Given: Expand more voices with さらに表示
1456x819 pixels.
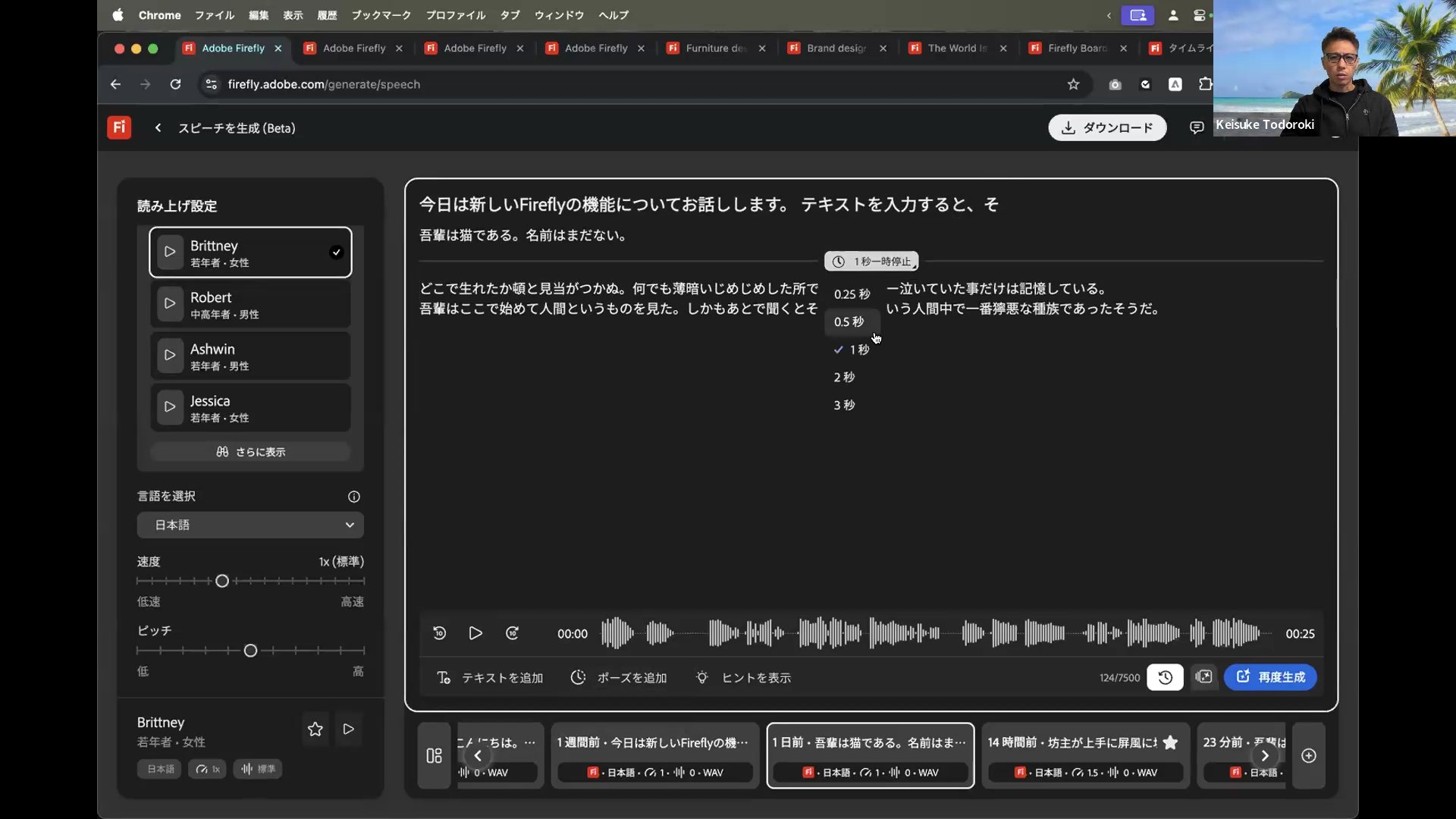Looking at the screenshot, I should pos(249,451).
